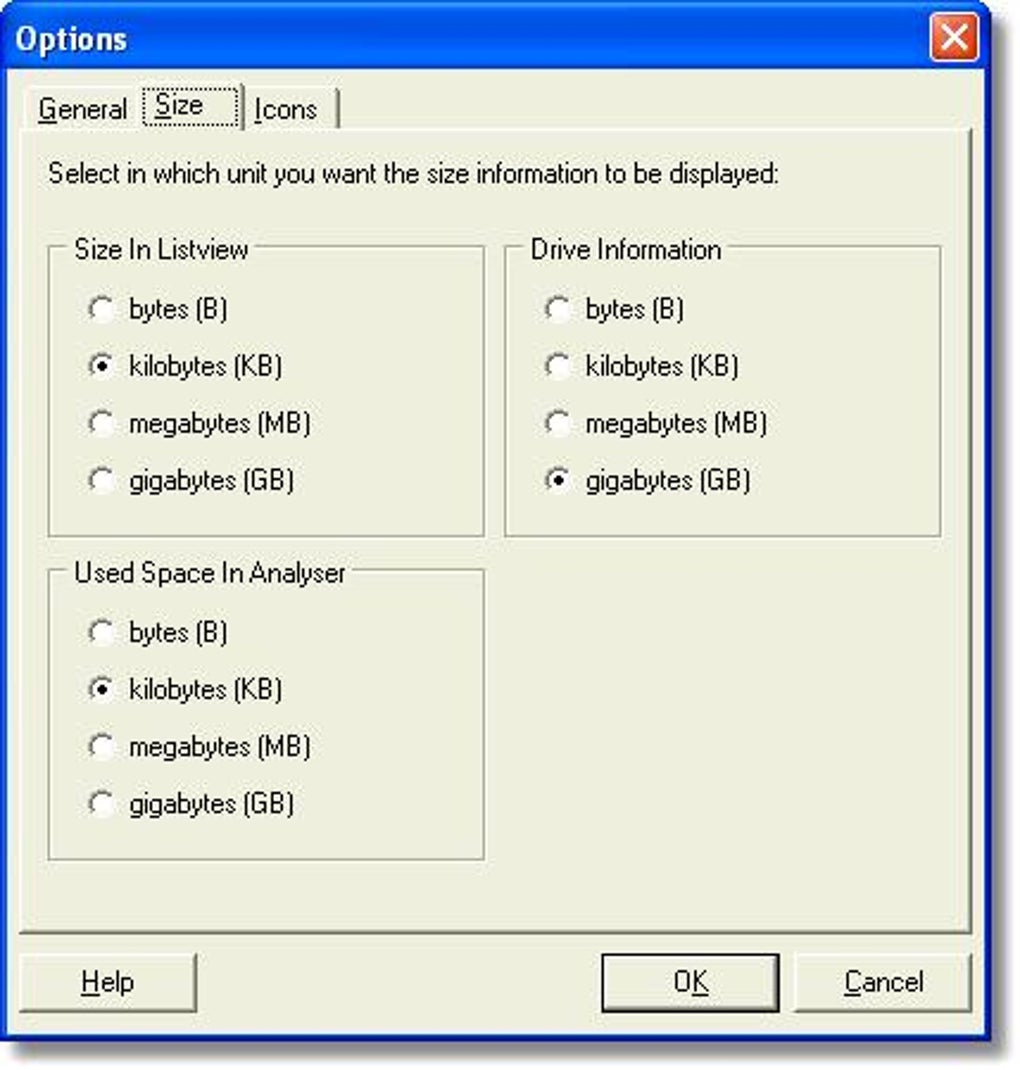Screen dimensions: 1020x1070
Task: Select gigabytes (GB) in Used Space In Analyser
Action: click(103, 803)
